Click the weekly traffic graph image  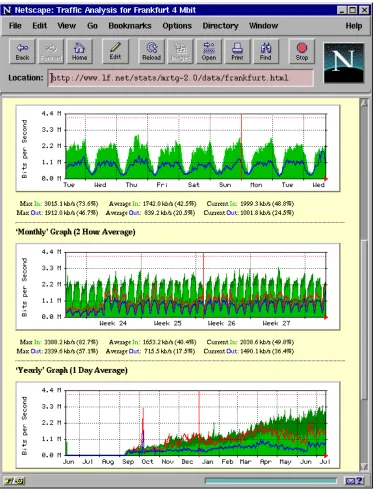click(178, 148)
